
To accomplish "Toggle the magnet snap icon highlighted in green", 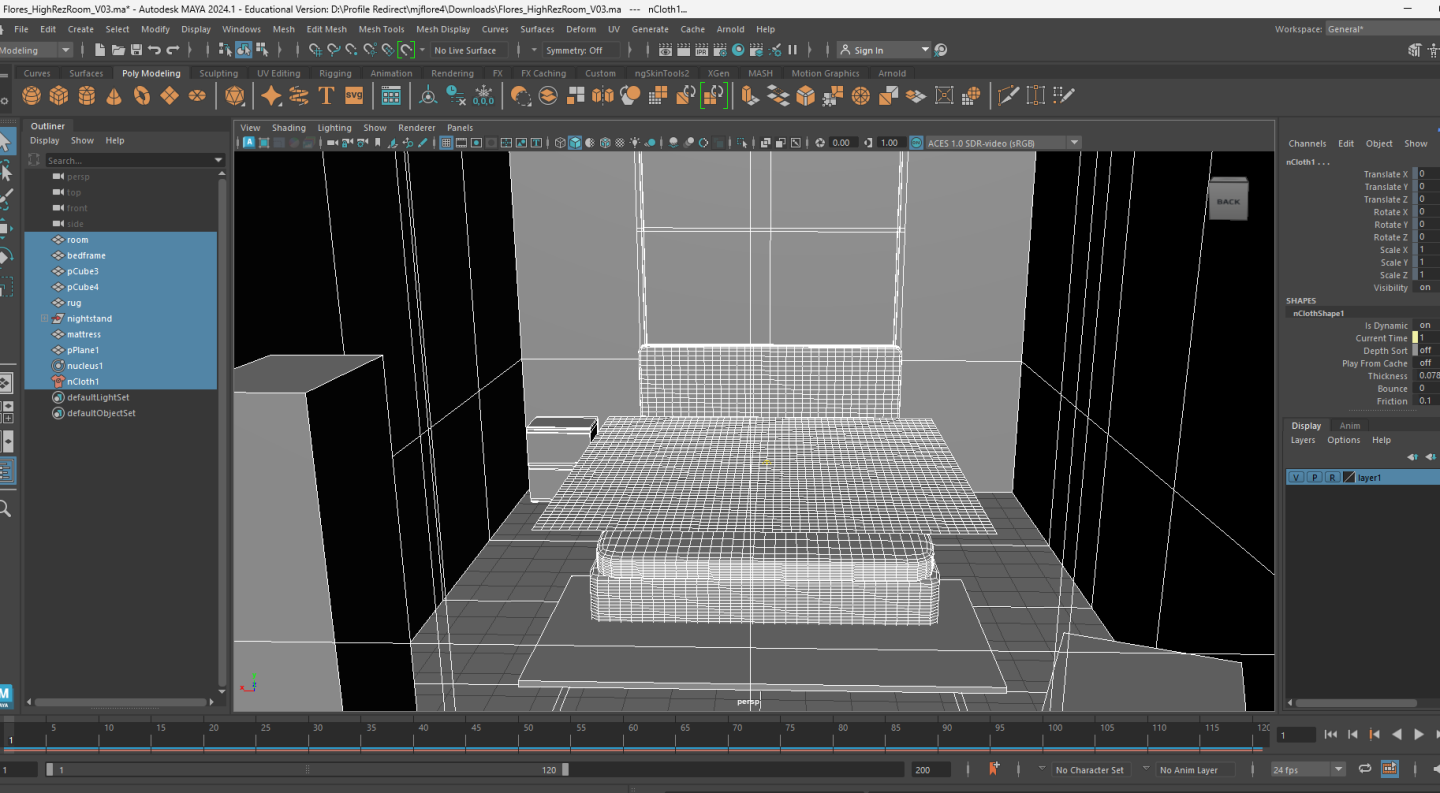I will [406, 50].
